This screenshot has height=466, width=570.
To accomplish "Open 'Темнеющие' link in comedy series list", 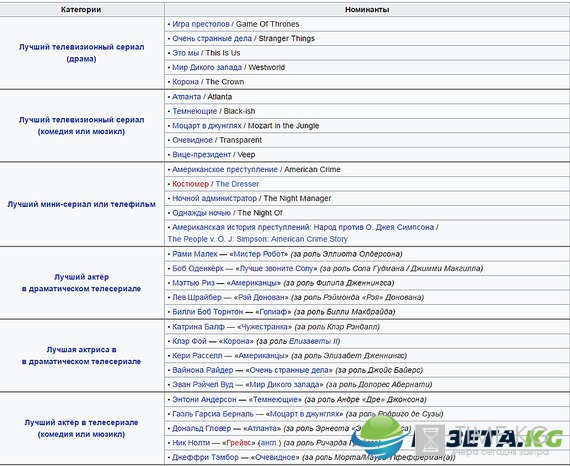I will (194, 111).
